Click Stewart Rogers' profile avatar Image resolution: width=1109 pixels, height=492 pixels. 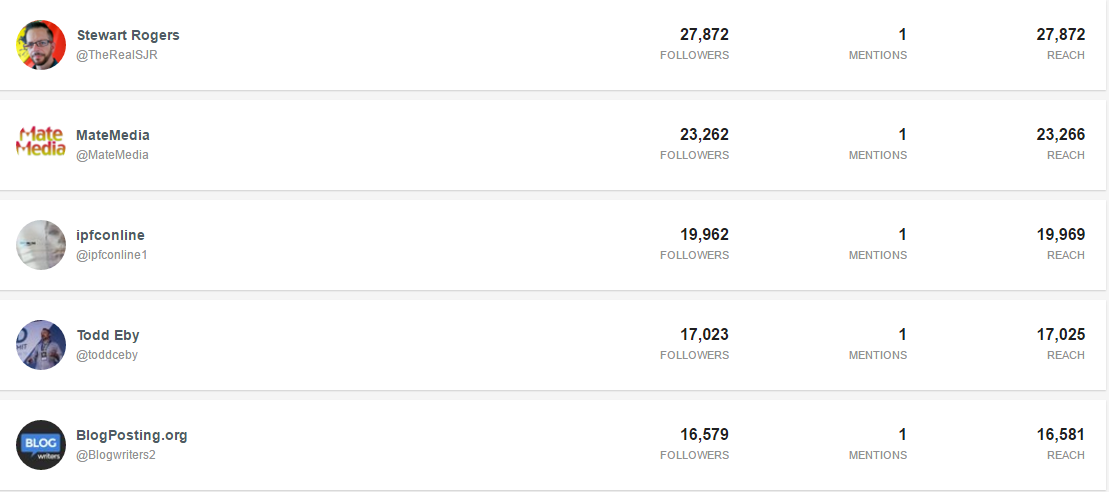click(x=41, y=45)
